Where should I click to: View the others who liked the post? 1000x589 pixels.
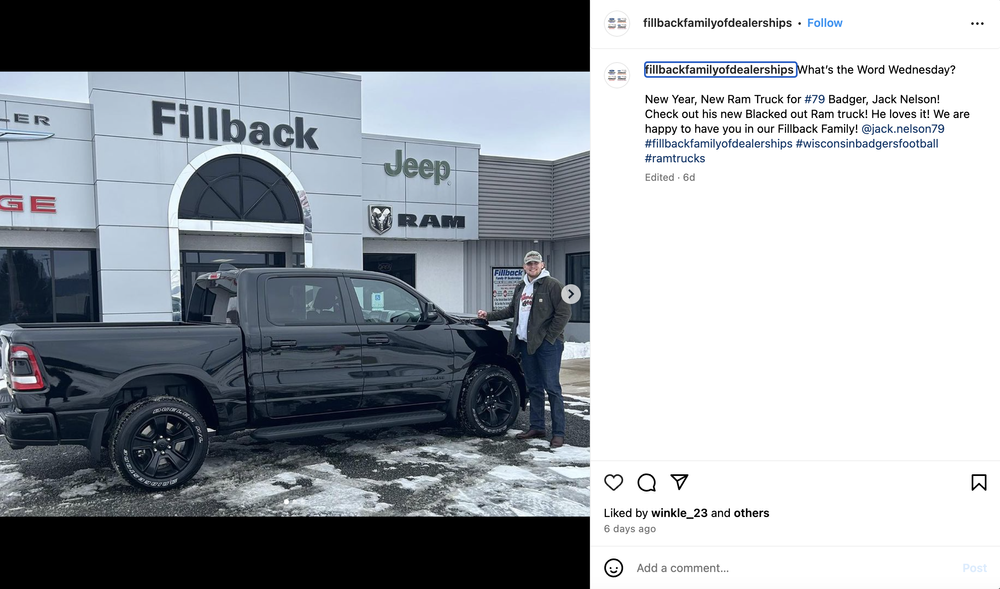[x=751, y=513]
